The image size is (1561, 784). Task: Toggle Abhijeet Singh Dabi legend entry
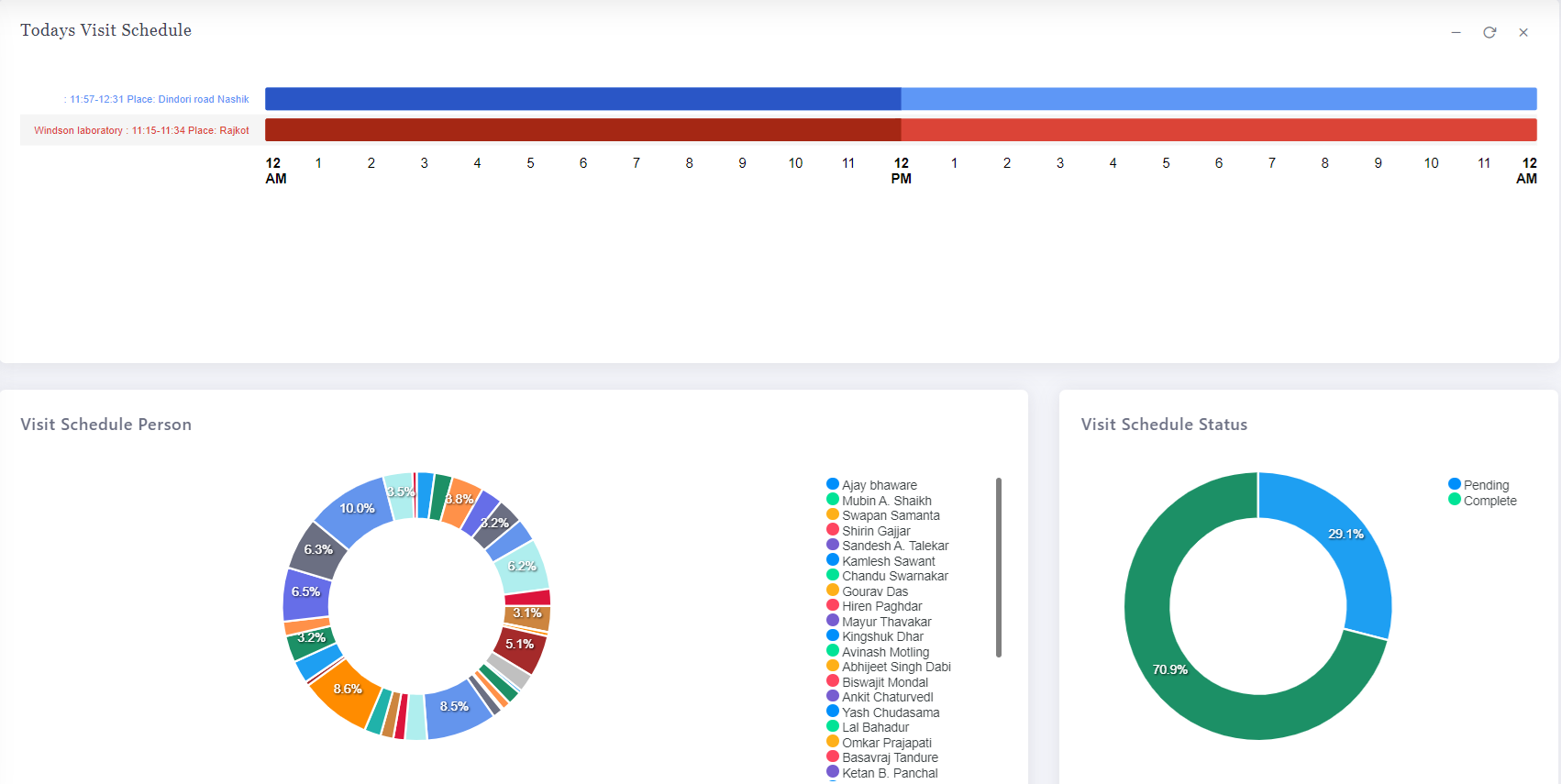[x=889, y=667]
